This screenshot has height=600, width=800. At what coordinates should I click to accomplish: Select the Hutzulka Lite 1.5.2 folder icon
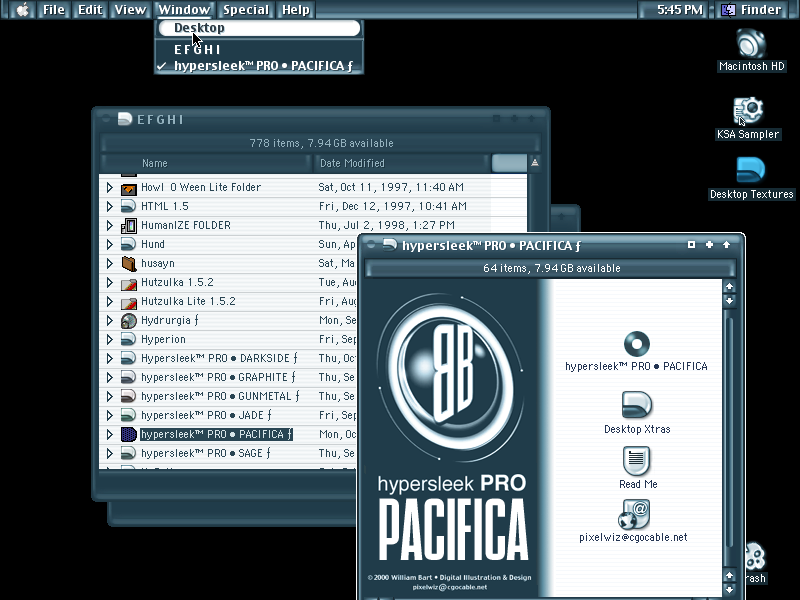(129, 302)
